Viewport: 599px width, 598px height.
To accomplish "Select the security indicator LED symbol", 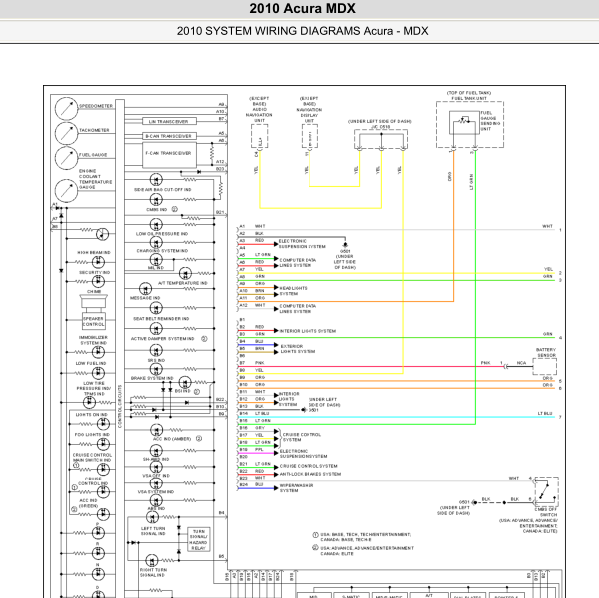I will 98,281.
